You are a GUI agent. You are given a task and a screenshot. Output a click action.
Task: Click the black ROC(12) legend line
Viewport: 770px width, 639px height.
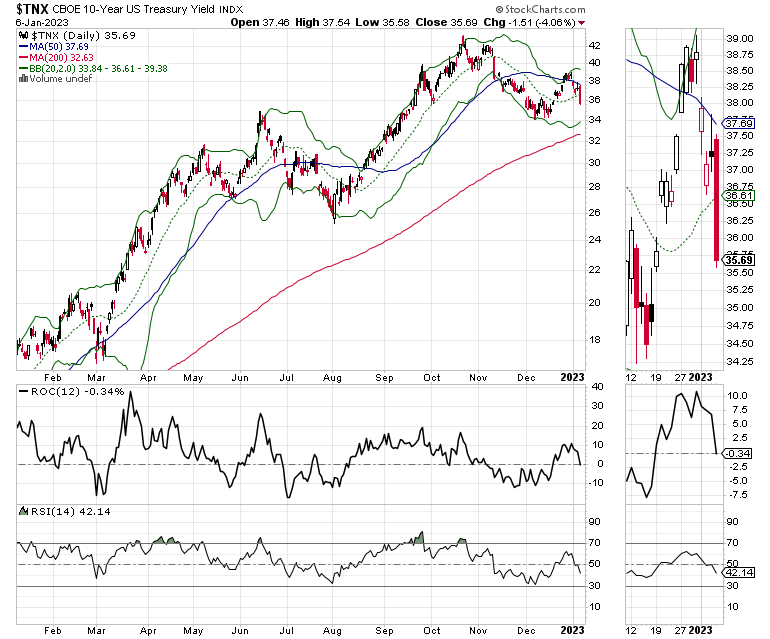coord(24,392)
